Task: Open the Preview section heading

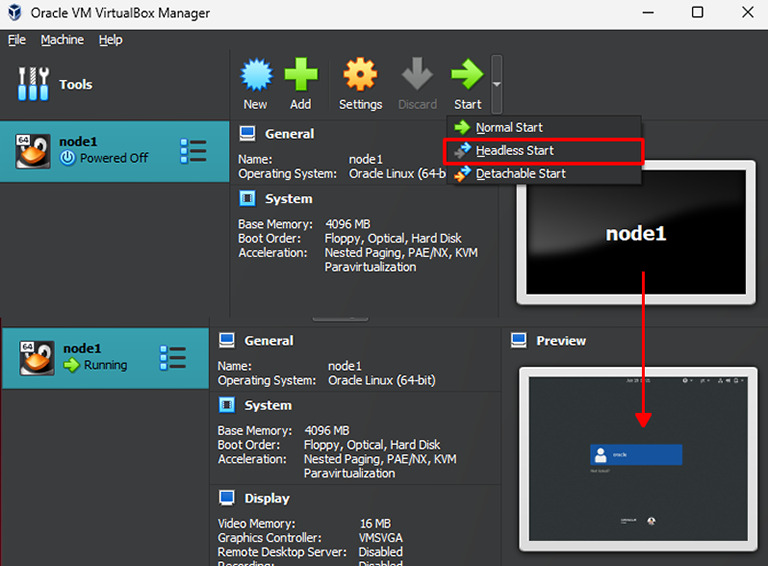Action: [x=561, y=340]
